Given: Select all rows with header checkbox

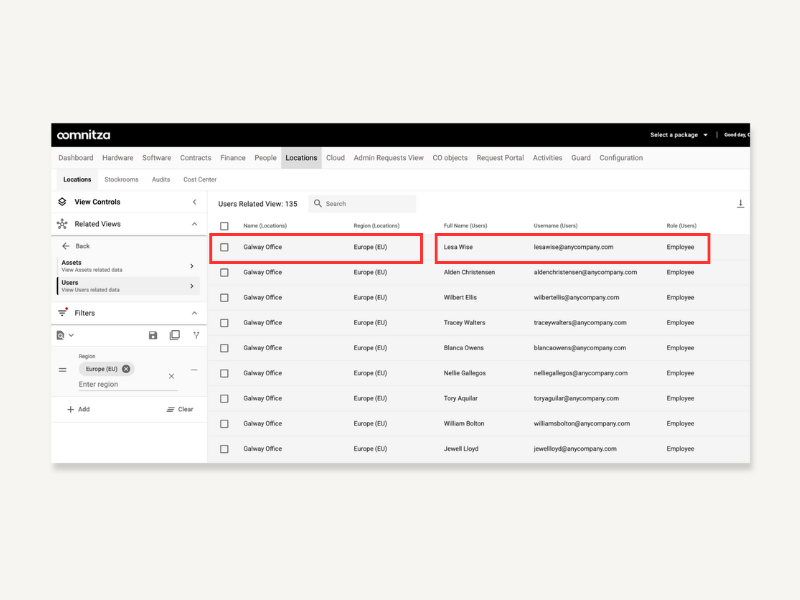Looking at the screenshot, I should point(224,226).
